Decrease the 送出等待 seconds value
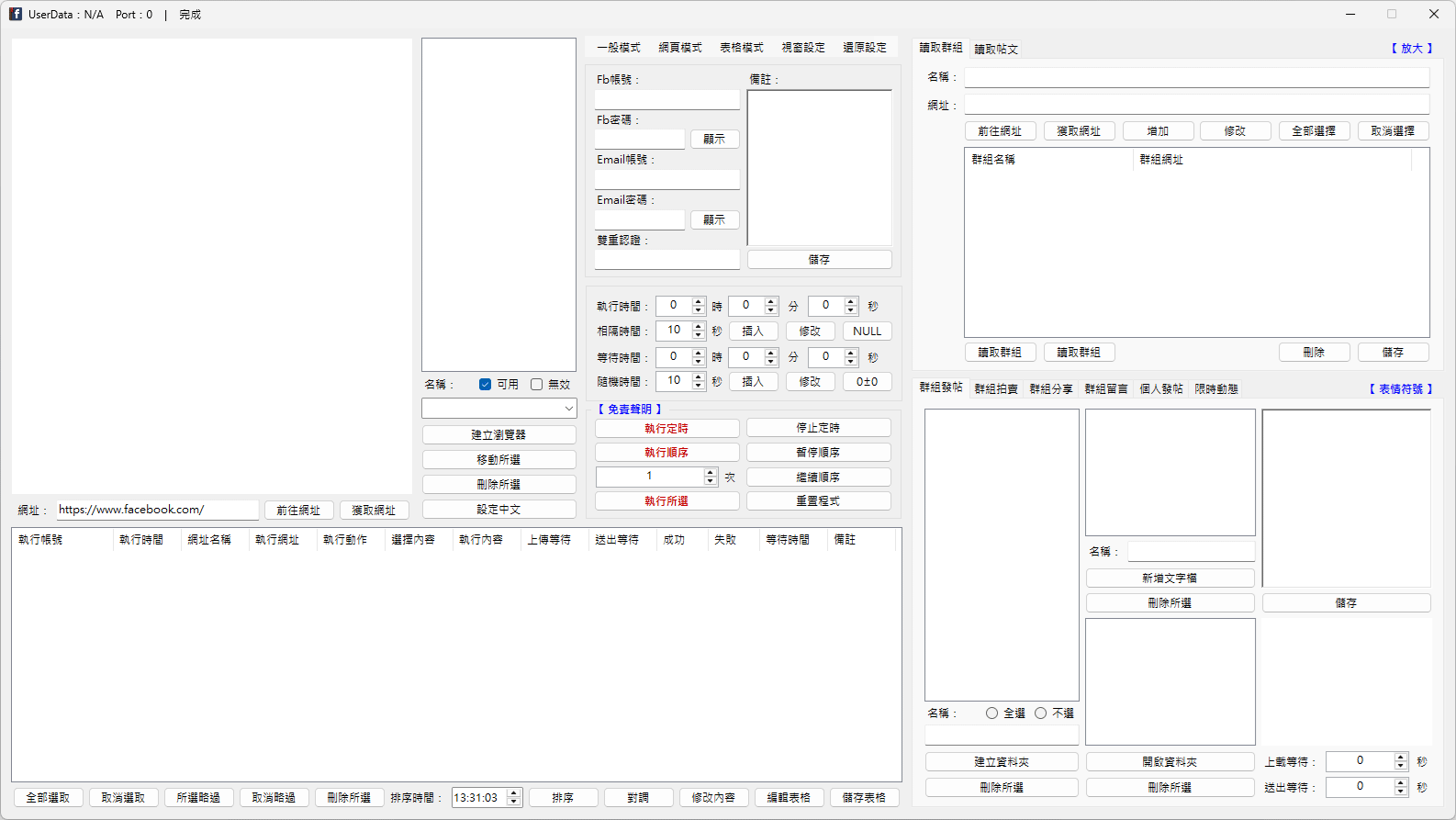 [1401, 792]
